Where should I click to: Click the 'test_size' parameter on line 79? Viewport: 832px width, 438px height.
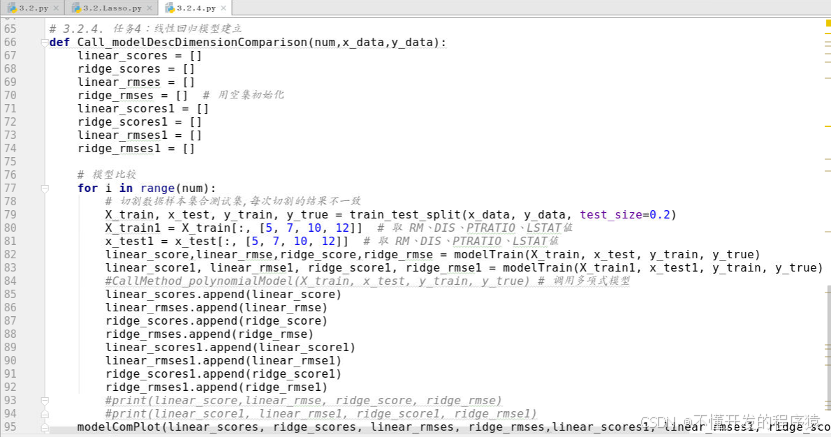tap(611, 215)
